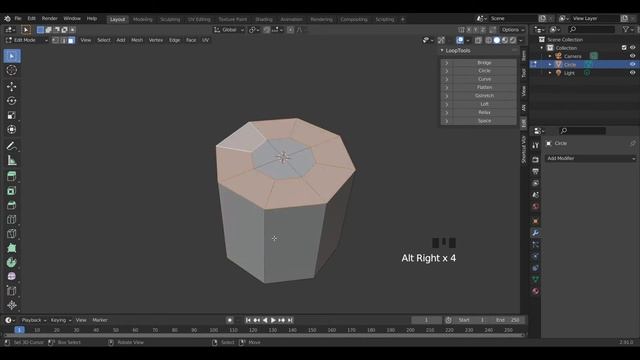Open the Options dropdown

tap(513, 30)
